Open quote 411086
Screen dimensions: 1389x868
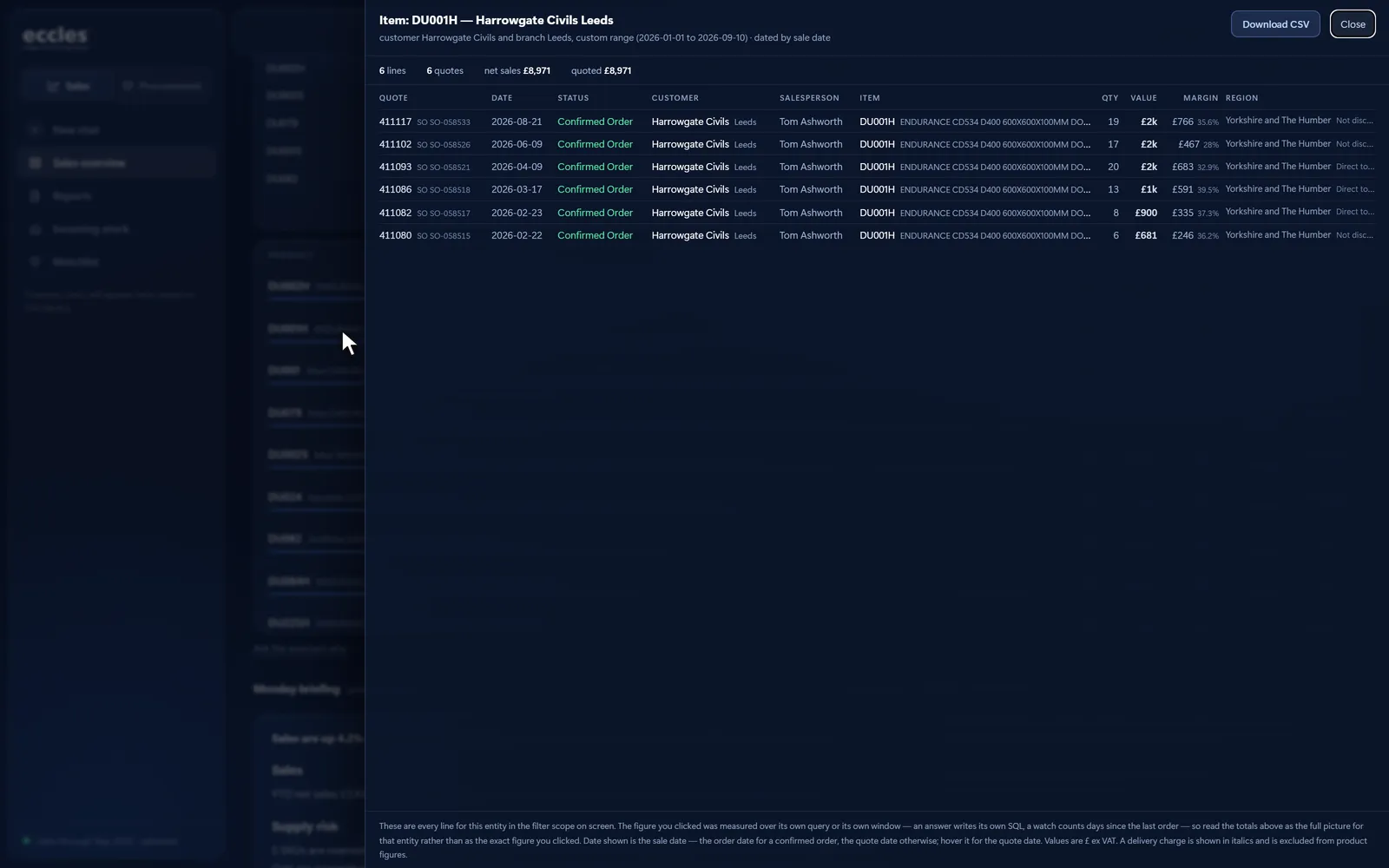(x=395, y=189)
